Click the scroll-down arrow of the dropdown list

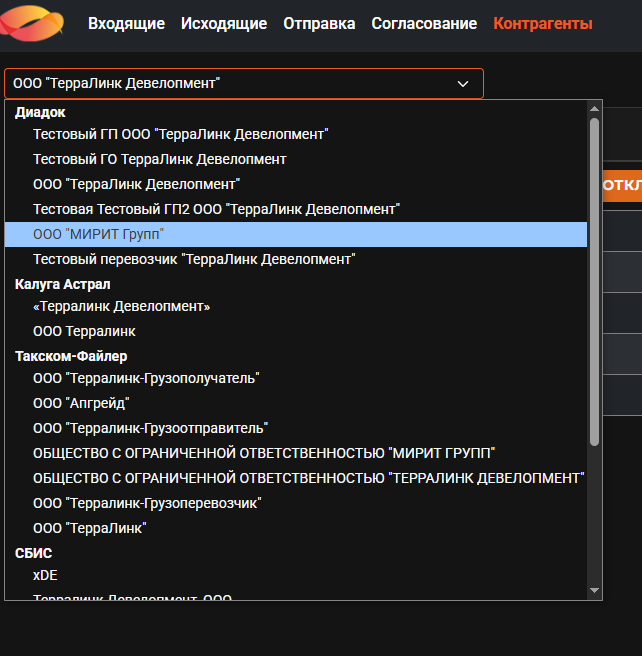[594, 591]
